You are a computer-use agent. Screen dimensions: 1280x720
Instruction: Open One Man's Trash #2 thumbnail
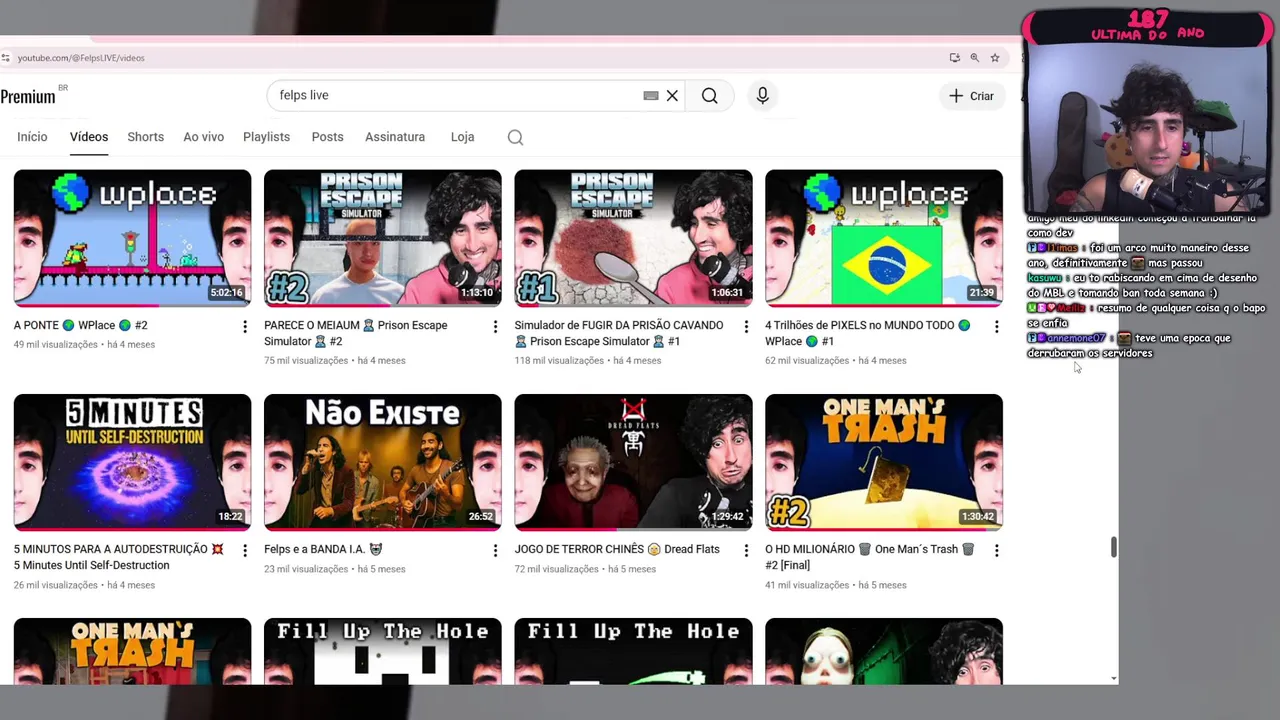pos(884,461)
